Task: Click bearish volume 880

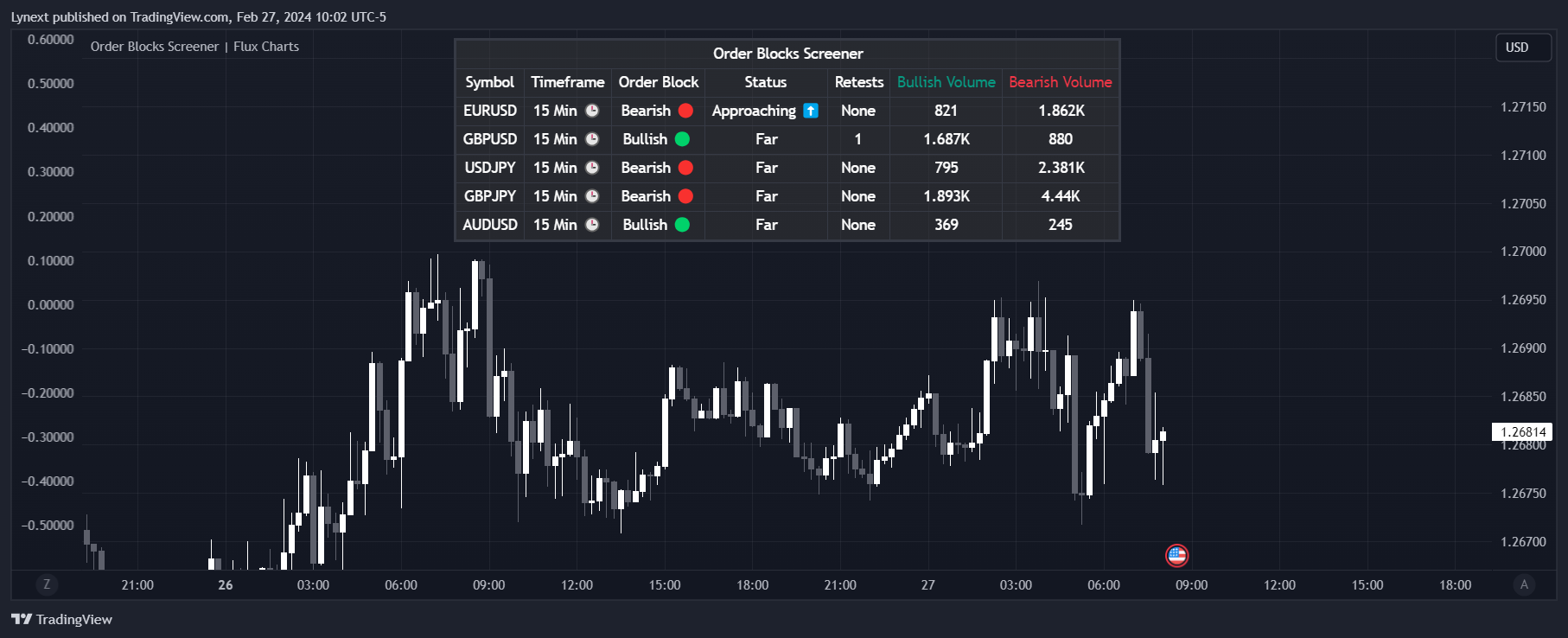Action: point(1061,139)
